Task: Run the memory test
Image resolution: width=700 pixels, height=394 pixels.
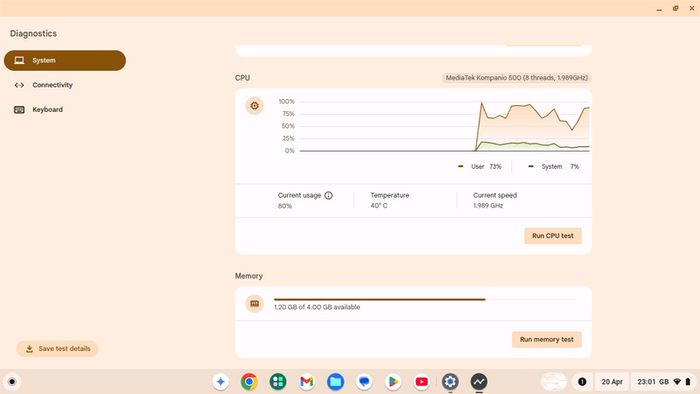Action: (546, 340)
